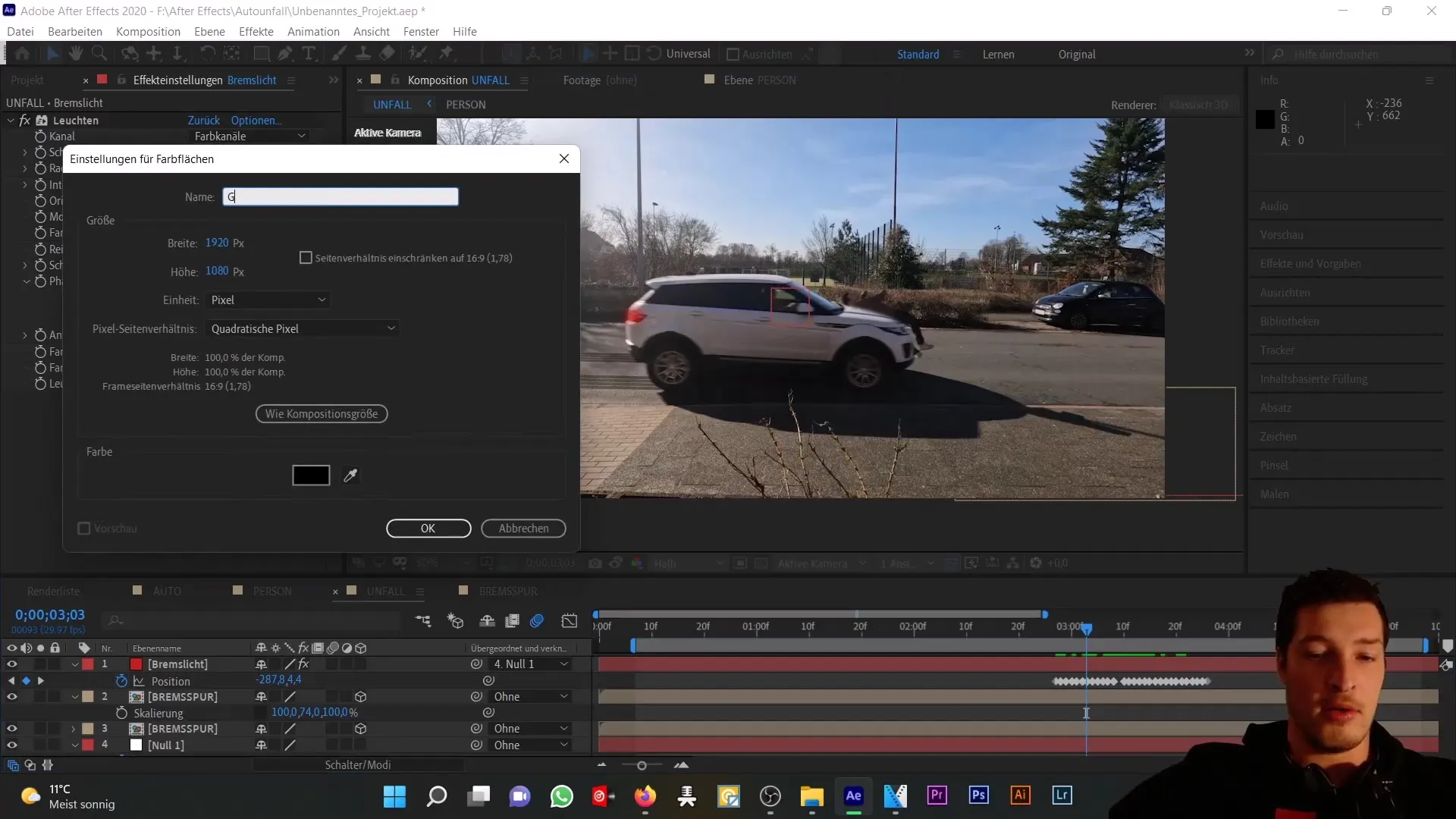1456x819 pixels.
Task: Open the Ebene menu
Action: pos(209,32)
